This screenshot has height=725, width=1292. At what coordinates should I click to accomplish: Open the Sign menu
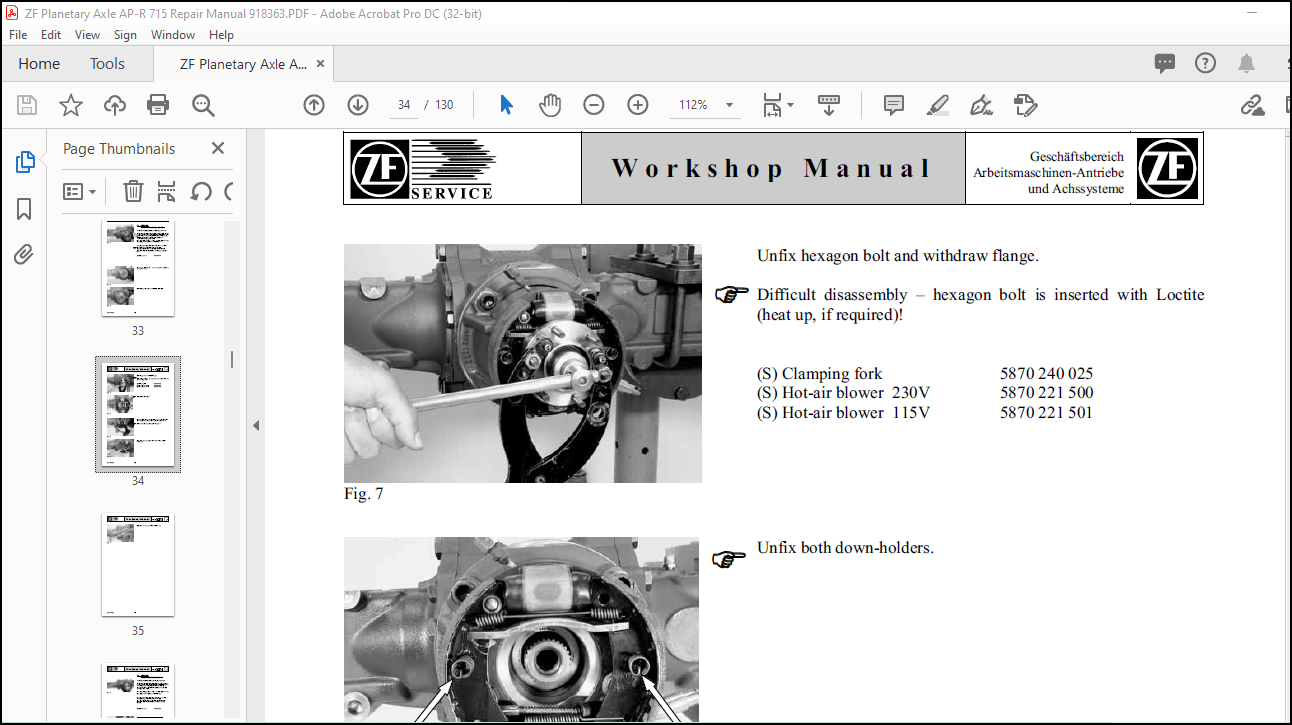point(125,34)
